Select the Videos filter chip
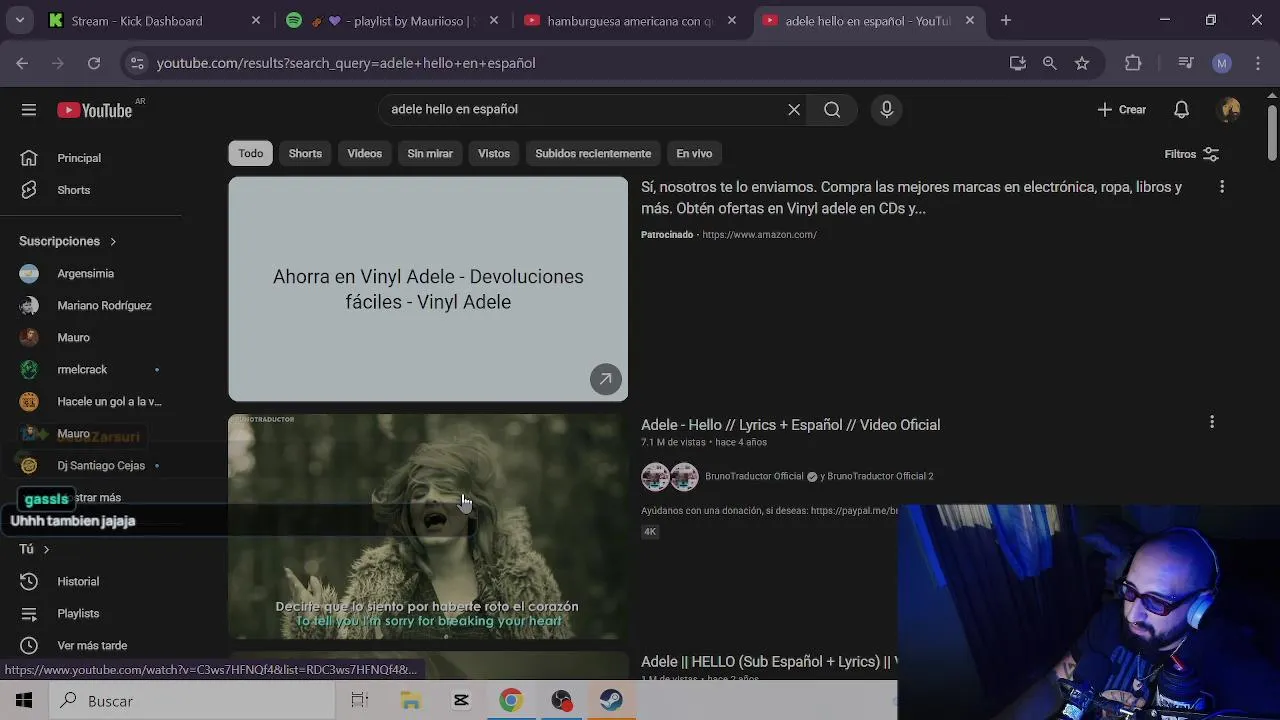 pyautogui.click(x=364, y=153)
